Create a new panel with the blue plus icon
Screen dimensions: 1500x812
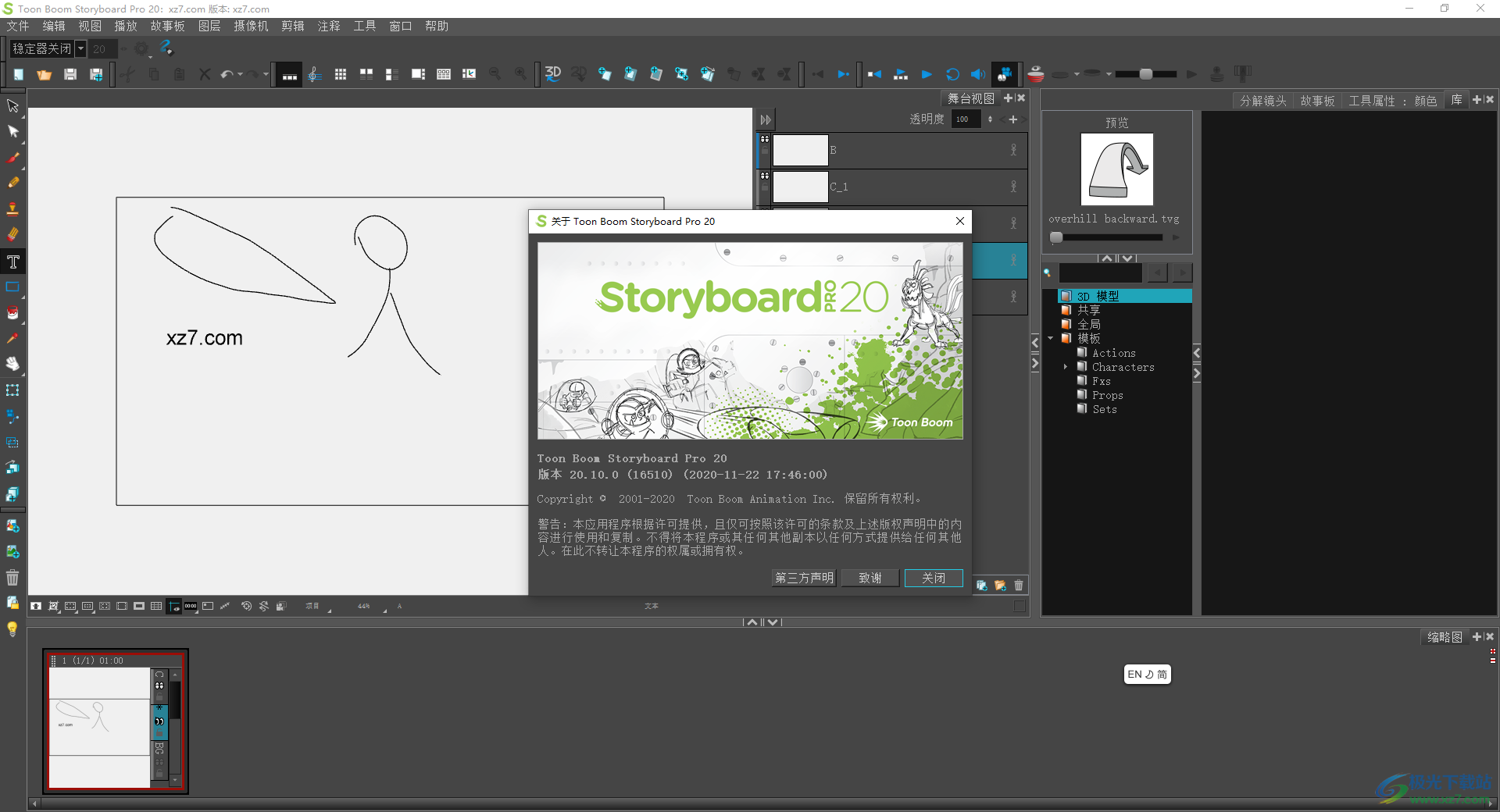(605, 74)
